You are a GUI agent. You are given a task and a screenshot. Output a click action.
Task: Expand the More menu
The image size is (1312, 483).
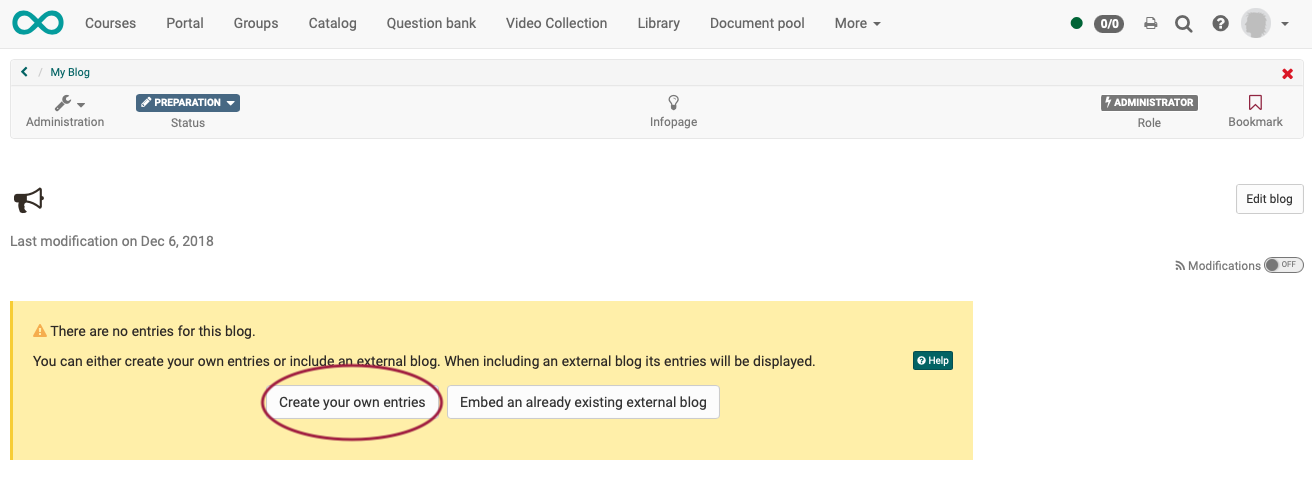pos(857,23)
